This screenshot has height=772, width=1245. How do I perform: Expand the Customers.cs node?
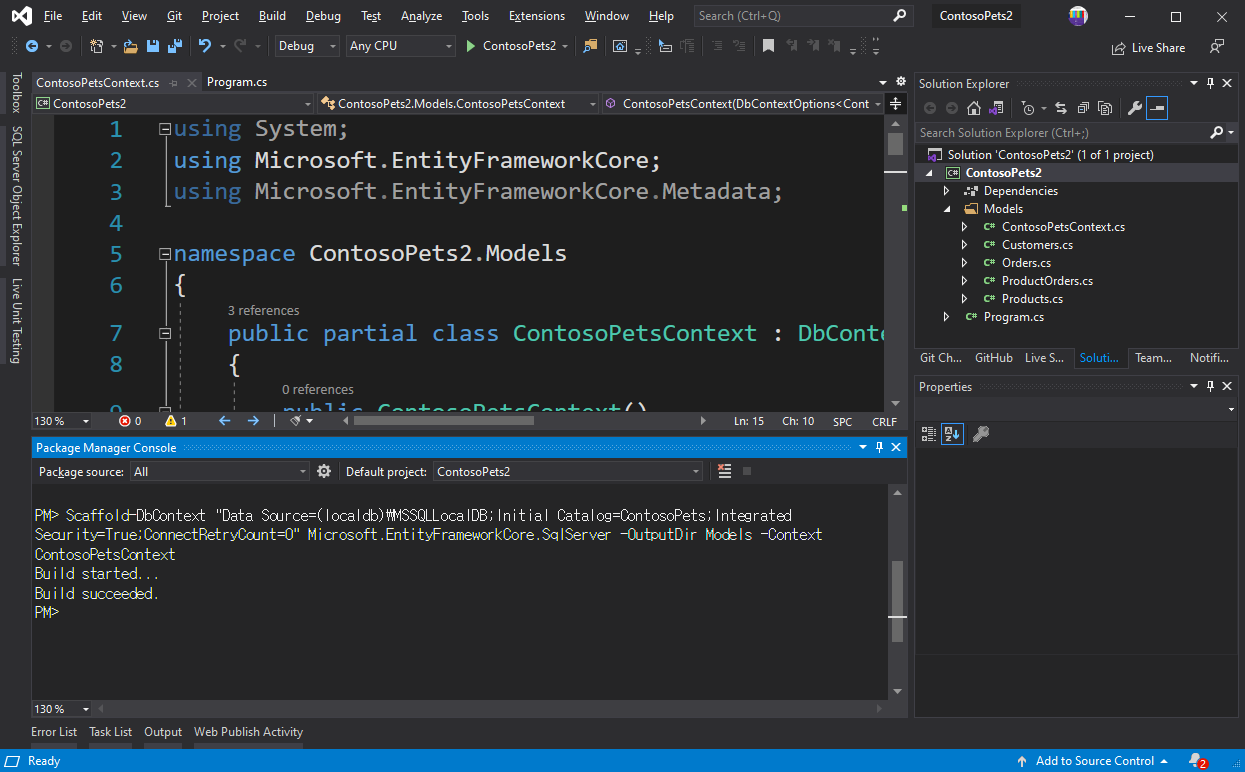[964, 245]
